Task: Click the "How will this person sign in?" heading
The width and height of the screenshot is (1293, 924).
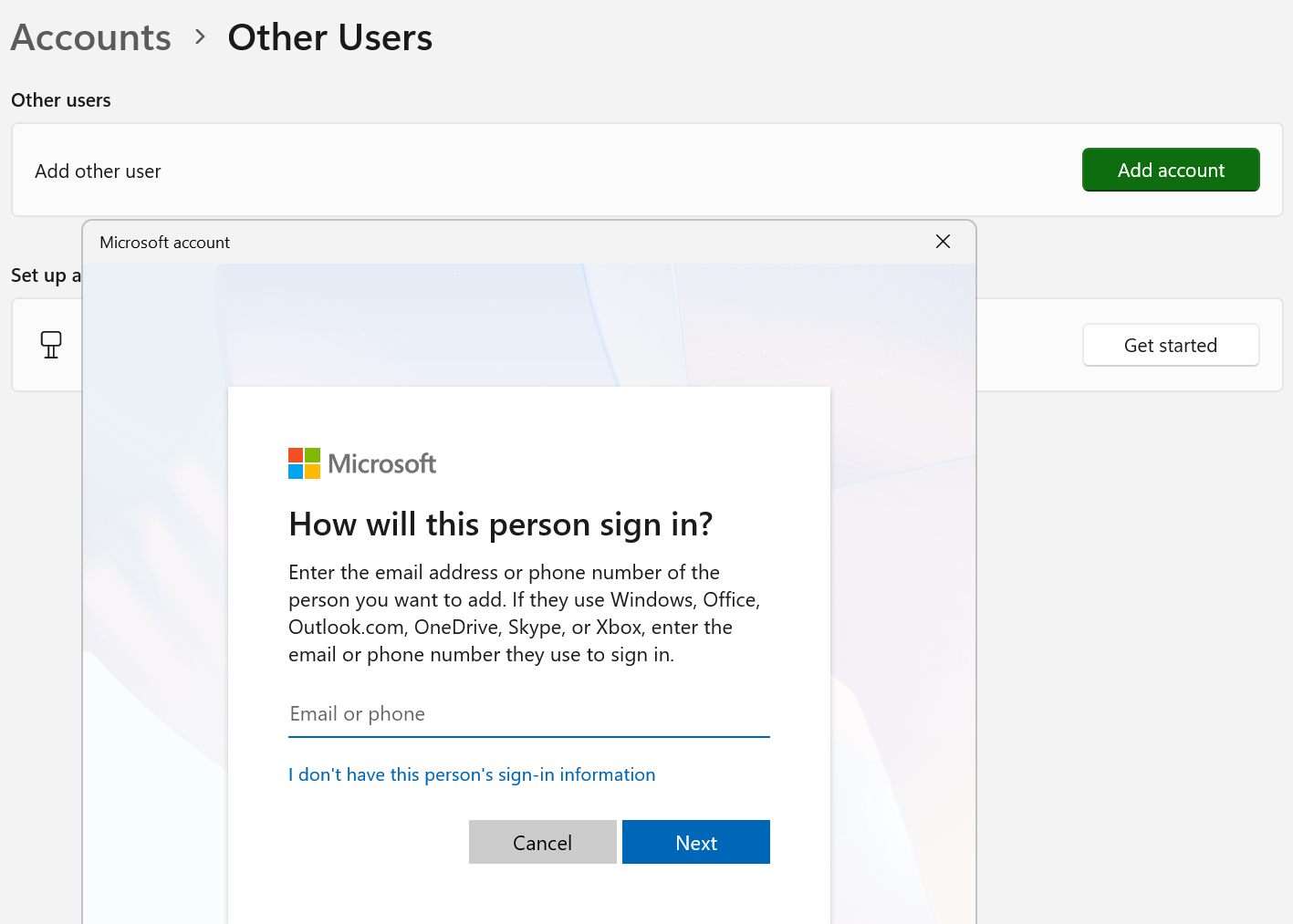Action: (500, 524)
